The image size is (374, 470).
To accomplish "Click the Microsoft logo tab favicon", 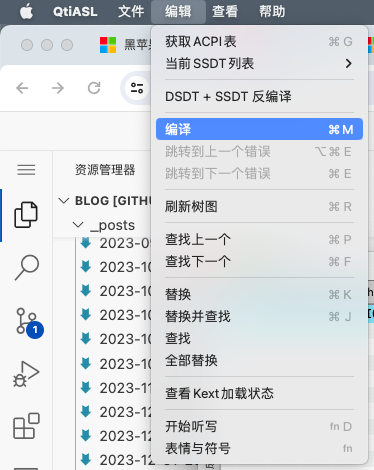I will pyautogui.click(x=108, y=45).
